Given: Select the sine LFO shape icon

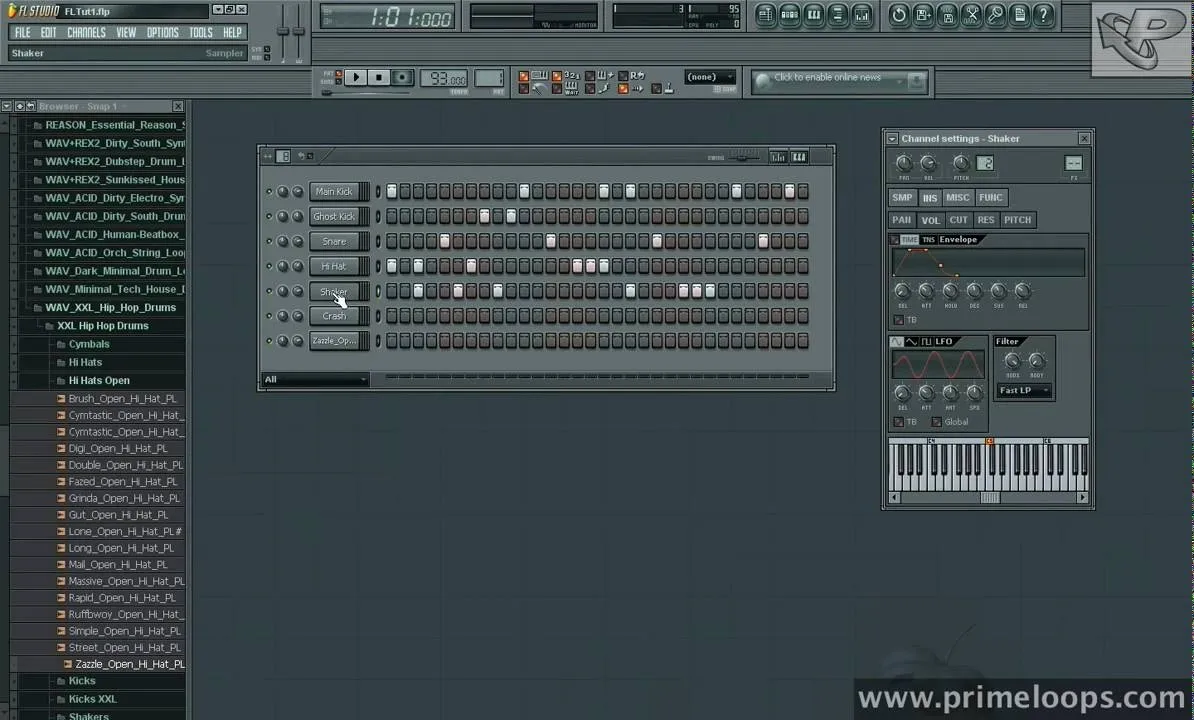Looking at the screenshot, I should [897, 342].
